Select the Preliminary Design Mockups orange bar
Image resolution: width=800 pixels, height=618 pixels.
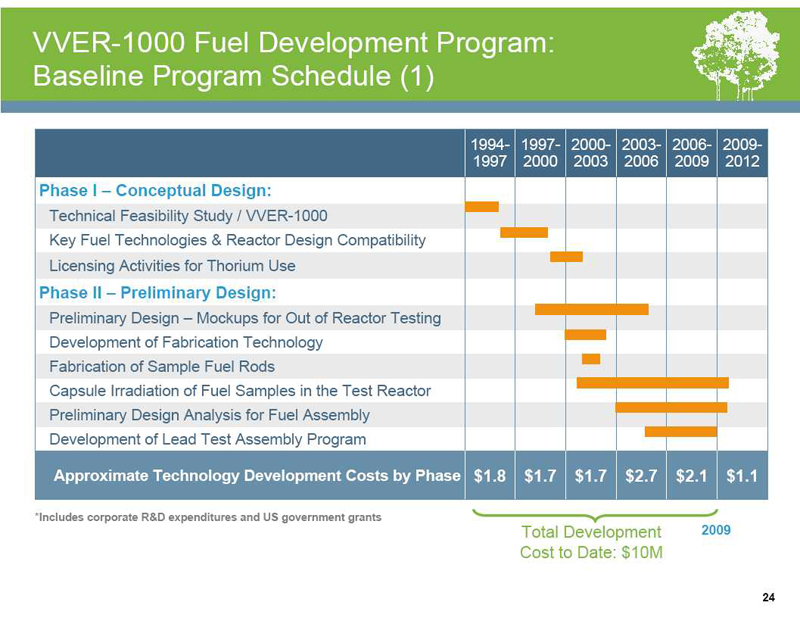591,309
